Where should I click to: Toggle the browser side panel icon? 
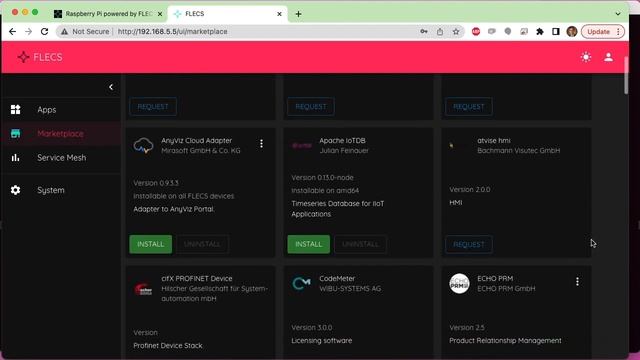tap(556, 31)
